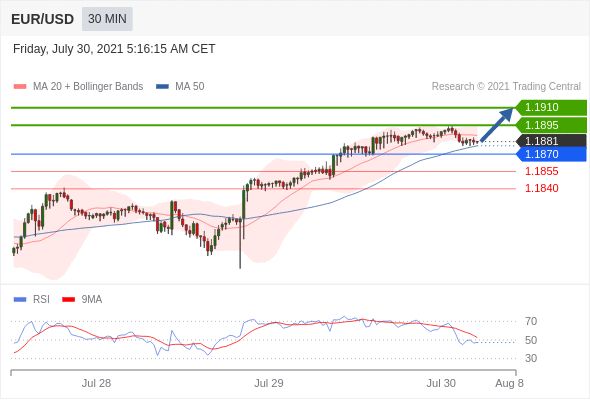Toggle the MA 50 legend label
The image size is (590, 400).
[190, 87]
